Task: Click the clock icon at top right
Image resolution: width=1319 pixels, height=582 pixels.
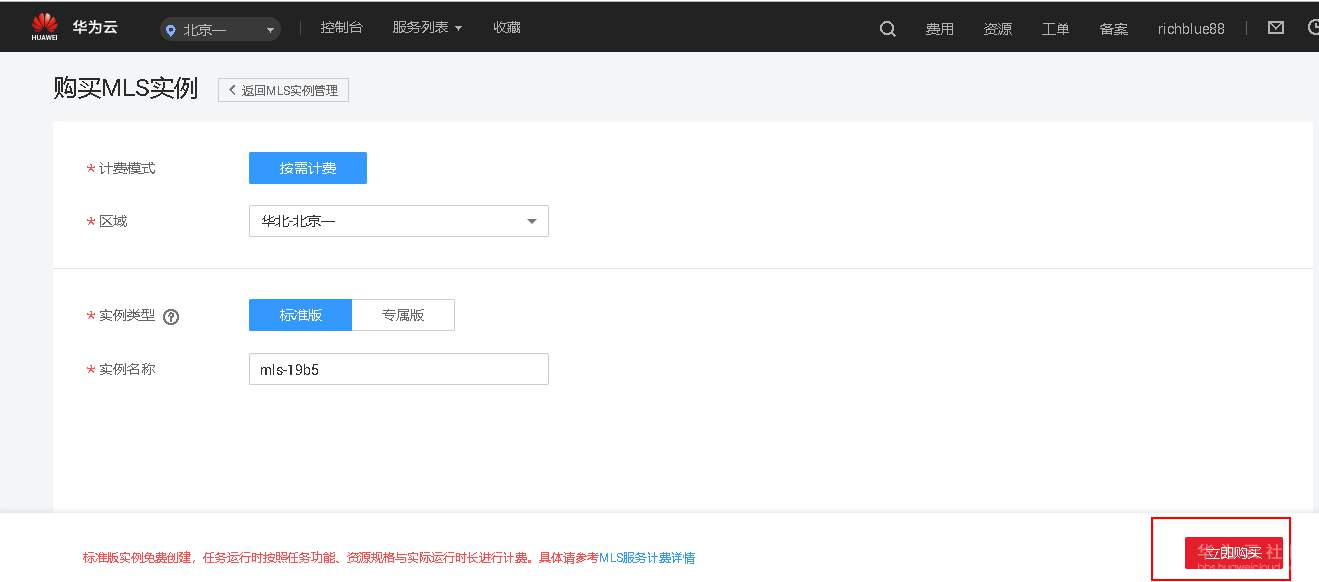Action: (x=1313, y=28)
